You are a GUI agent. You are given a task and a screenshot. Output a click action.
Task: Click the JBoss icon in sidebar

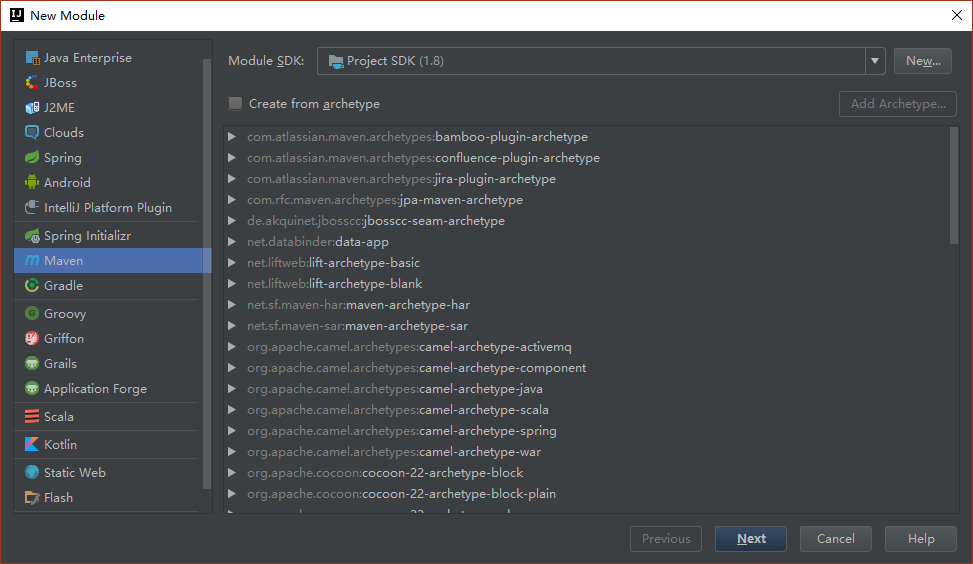pos(32,83)
